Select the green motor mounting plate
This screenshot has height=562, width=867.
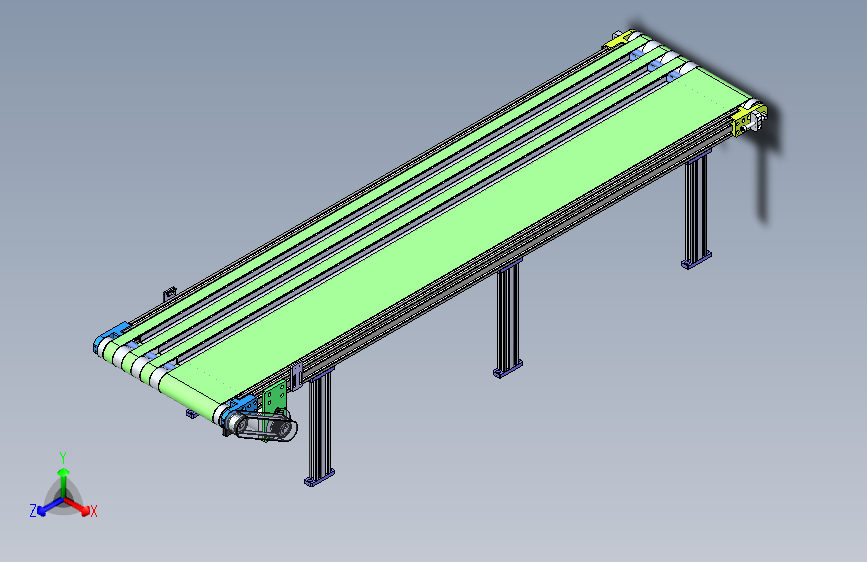(275, 398)
